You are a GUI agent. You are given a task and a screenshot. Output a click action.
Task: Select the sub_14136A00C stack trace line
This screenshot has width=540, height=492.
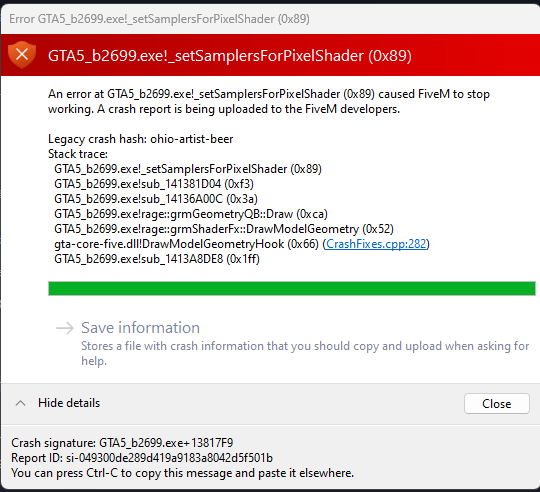click(156, 199)
